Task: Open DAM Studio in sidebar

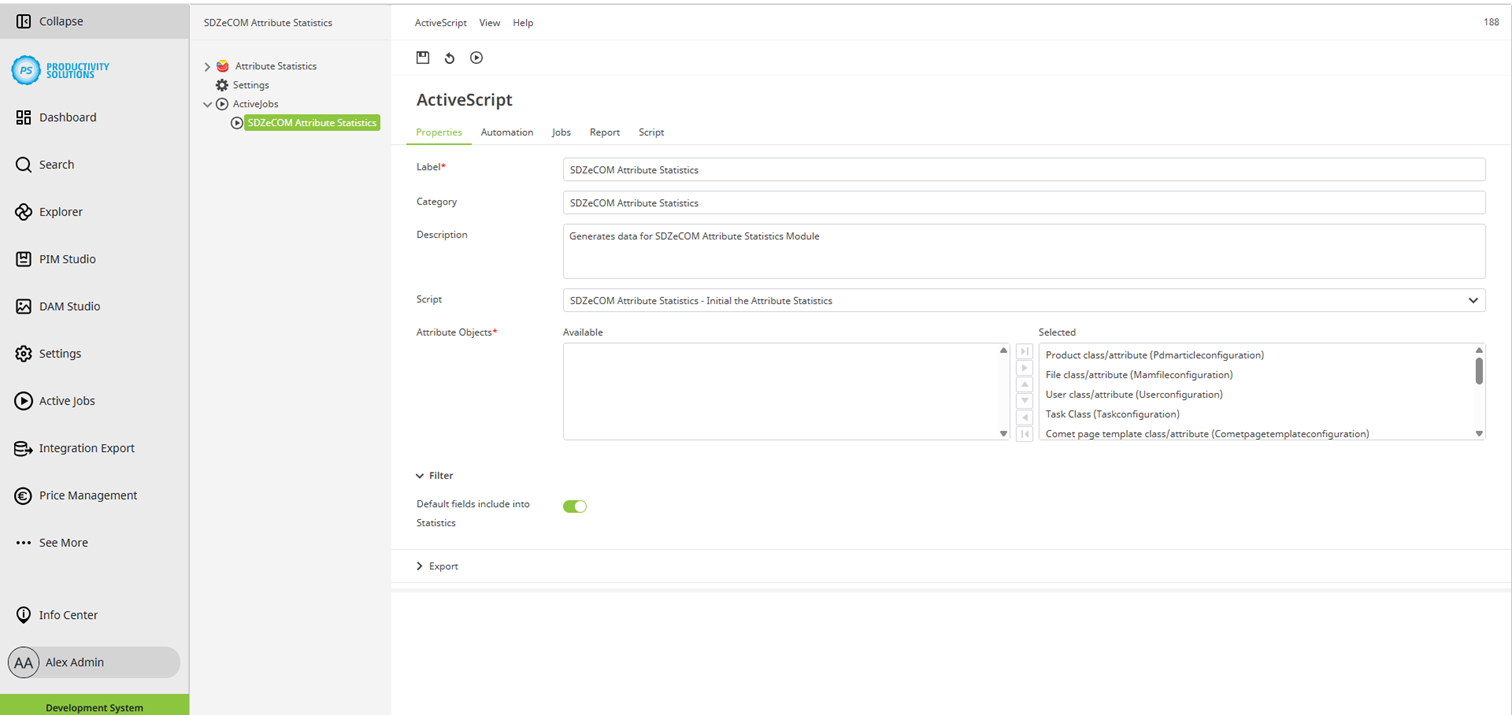Action: tap(69, 306)
